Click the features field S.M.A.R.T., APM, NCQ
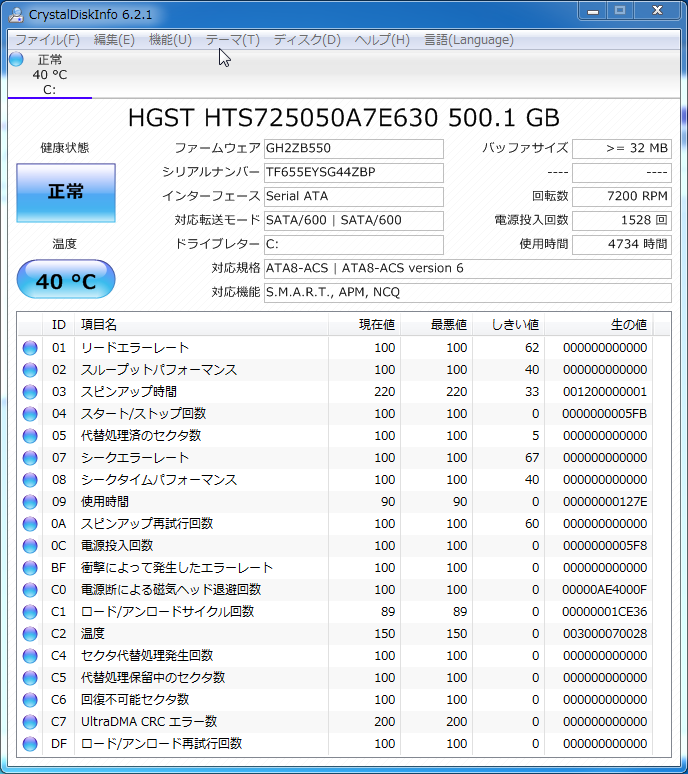 pyautogui.click(x=467, y=292)
